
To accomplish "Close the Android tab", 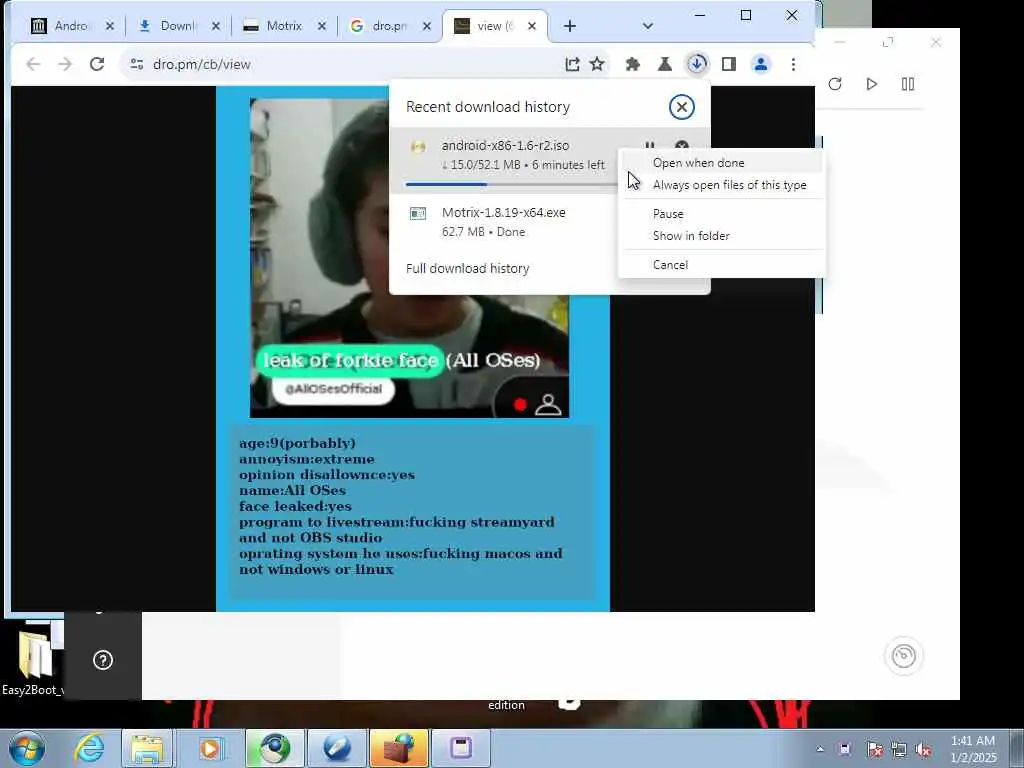I will click(110, 25).
